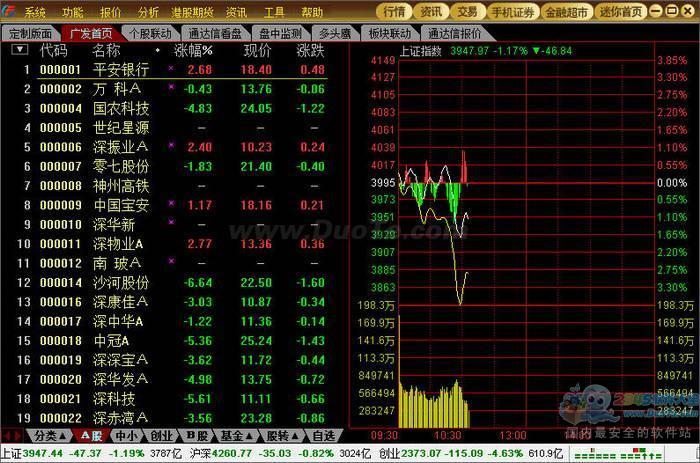Image resolution: width=700 pixels, height=463 pixels.
Task: Expand the 分类▲ category tab
Action: [50, 436]
